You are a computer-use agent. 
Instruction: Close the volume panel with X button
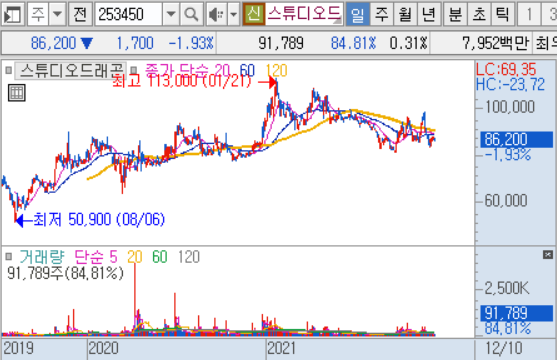coord(548,254)
